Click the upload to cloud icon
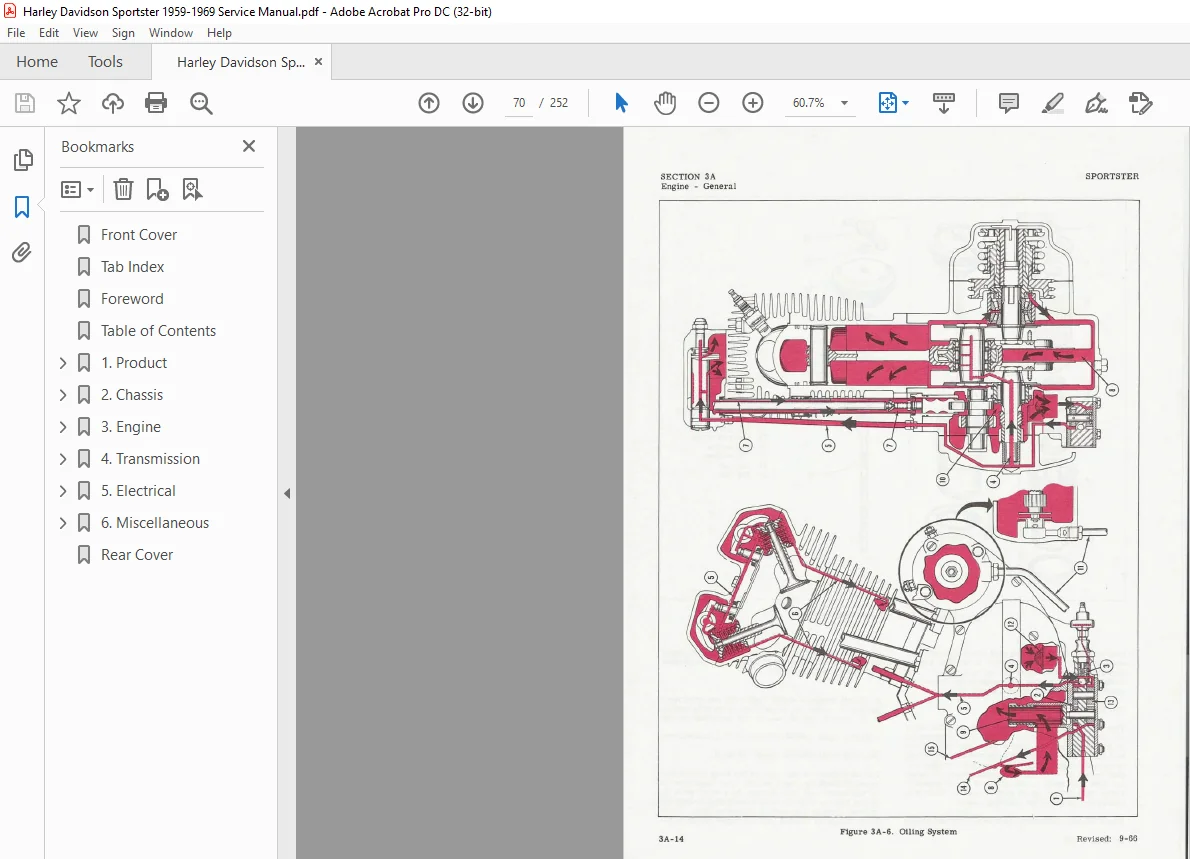Viewport: 1190px width, 859px height. click(x=112, y=102)
